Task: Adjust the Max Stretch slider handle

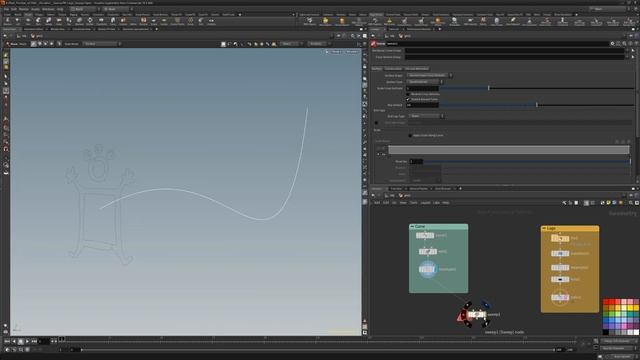Action: [x=537, y=105]
